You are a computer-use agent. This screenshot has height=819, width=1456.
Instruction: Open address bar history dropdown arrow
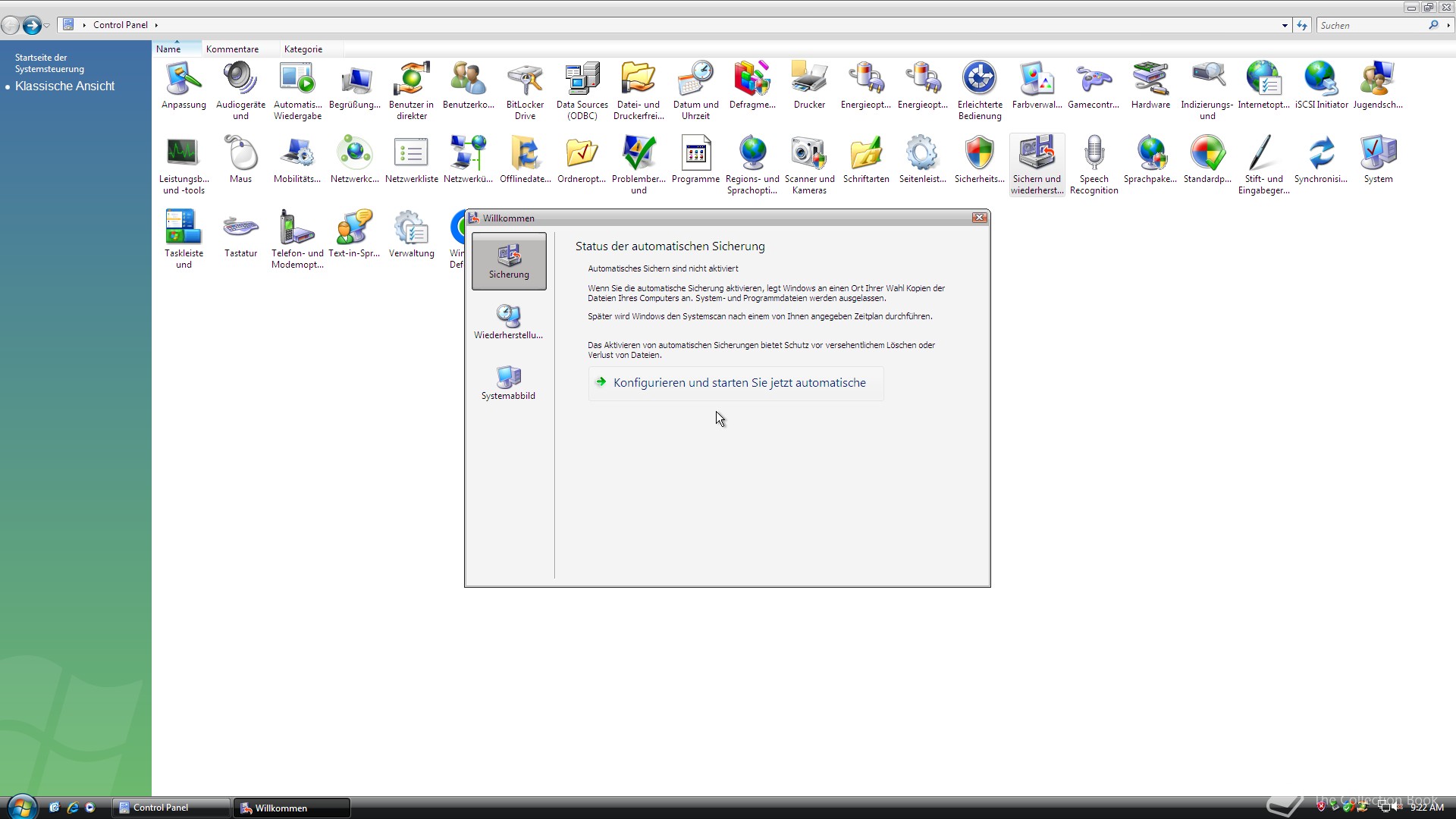1285,25
